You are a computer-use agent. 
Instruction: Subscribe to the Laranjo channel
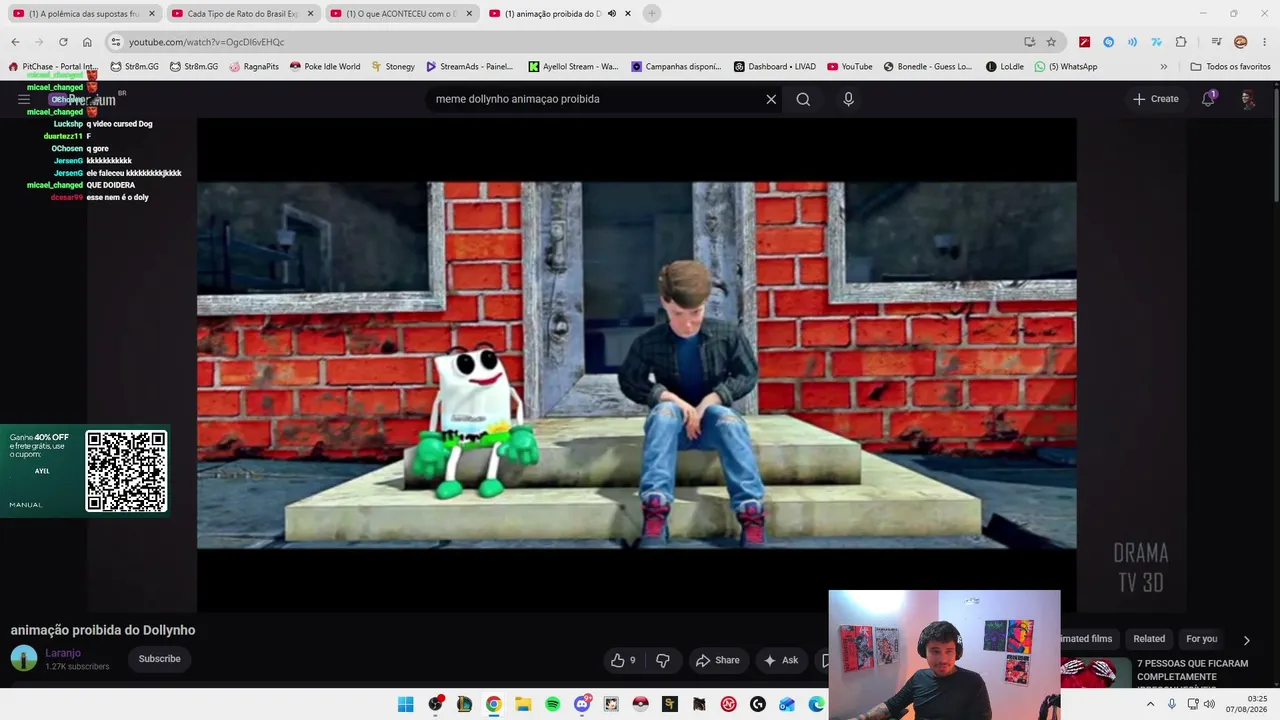[x=160, y=659]
